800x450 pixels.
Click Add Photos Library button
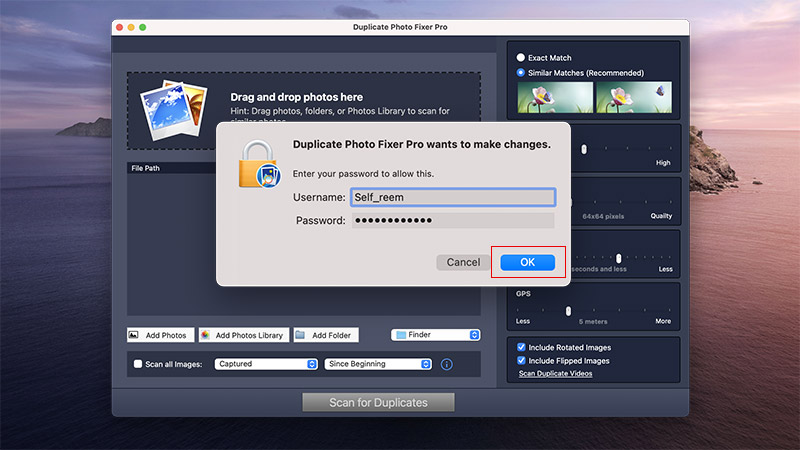244,335
